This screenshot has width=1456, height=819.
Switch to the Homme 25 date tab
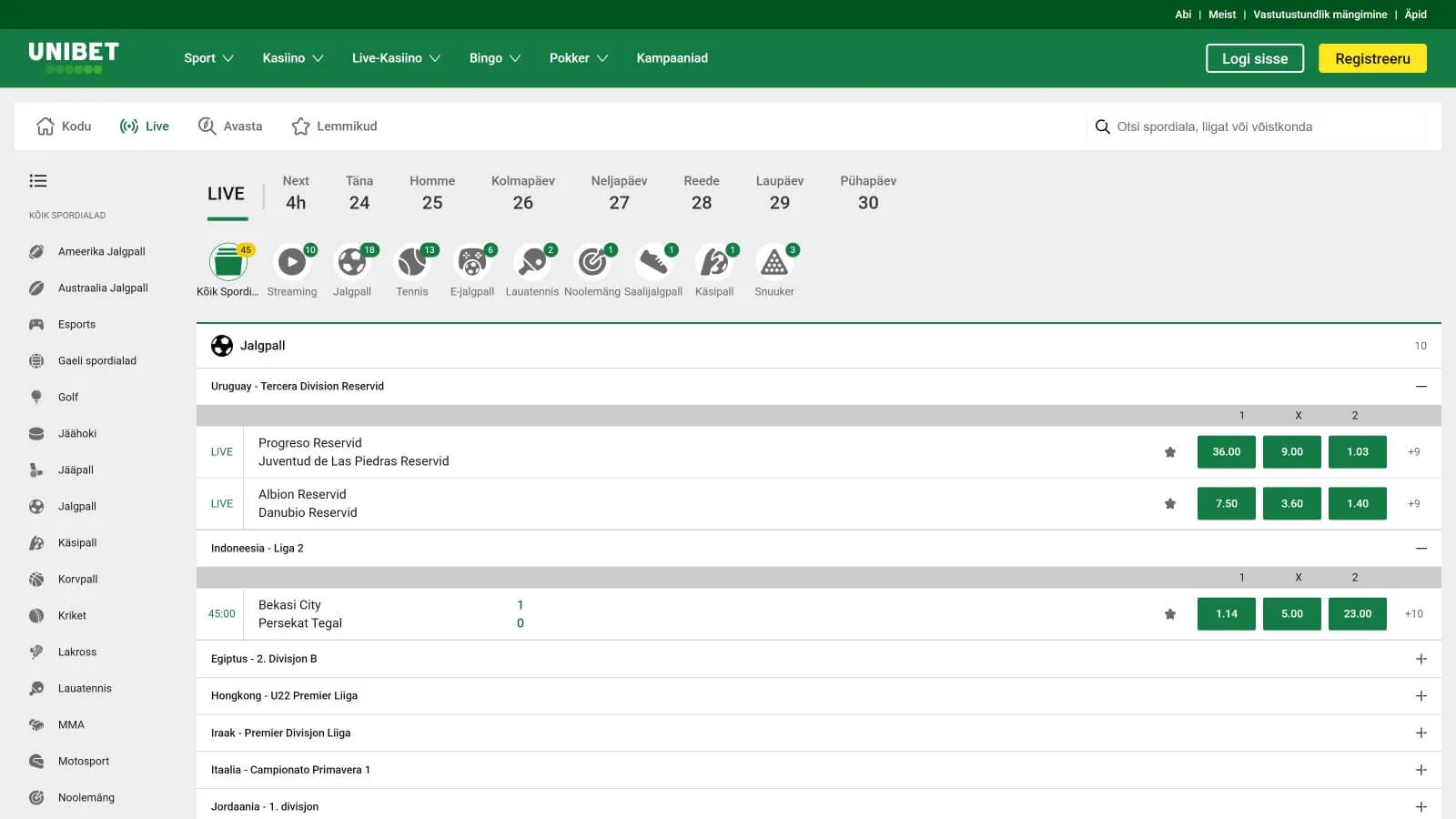tap(432, 193)
